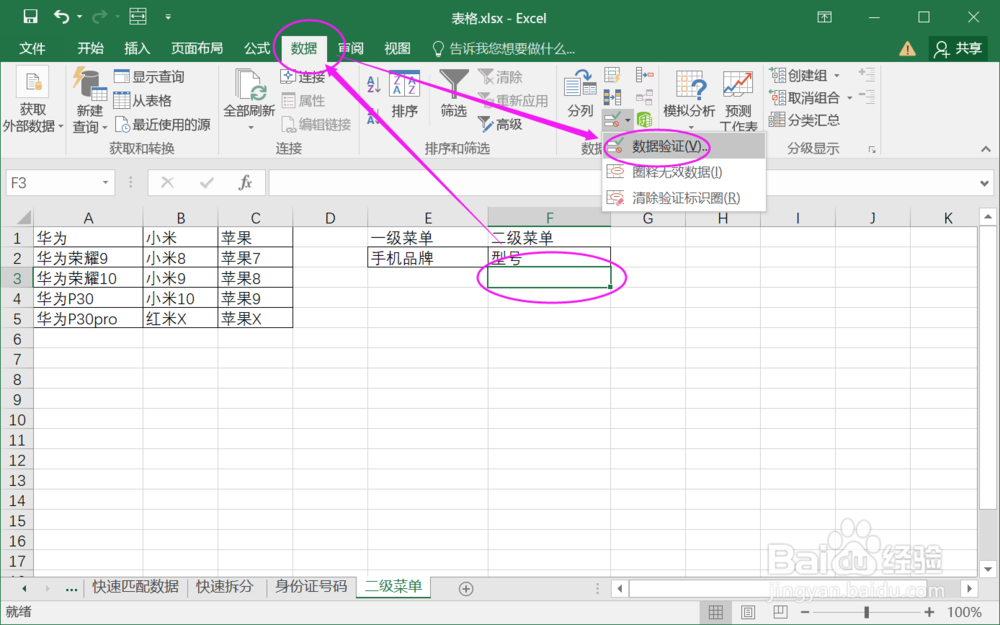Click the yellow warning triangle icon
Image resolution: width=1000 pixels, height=625 pixels.
point(907,48)
